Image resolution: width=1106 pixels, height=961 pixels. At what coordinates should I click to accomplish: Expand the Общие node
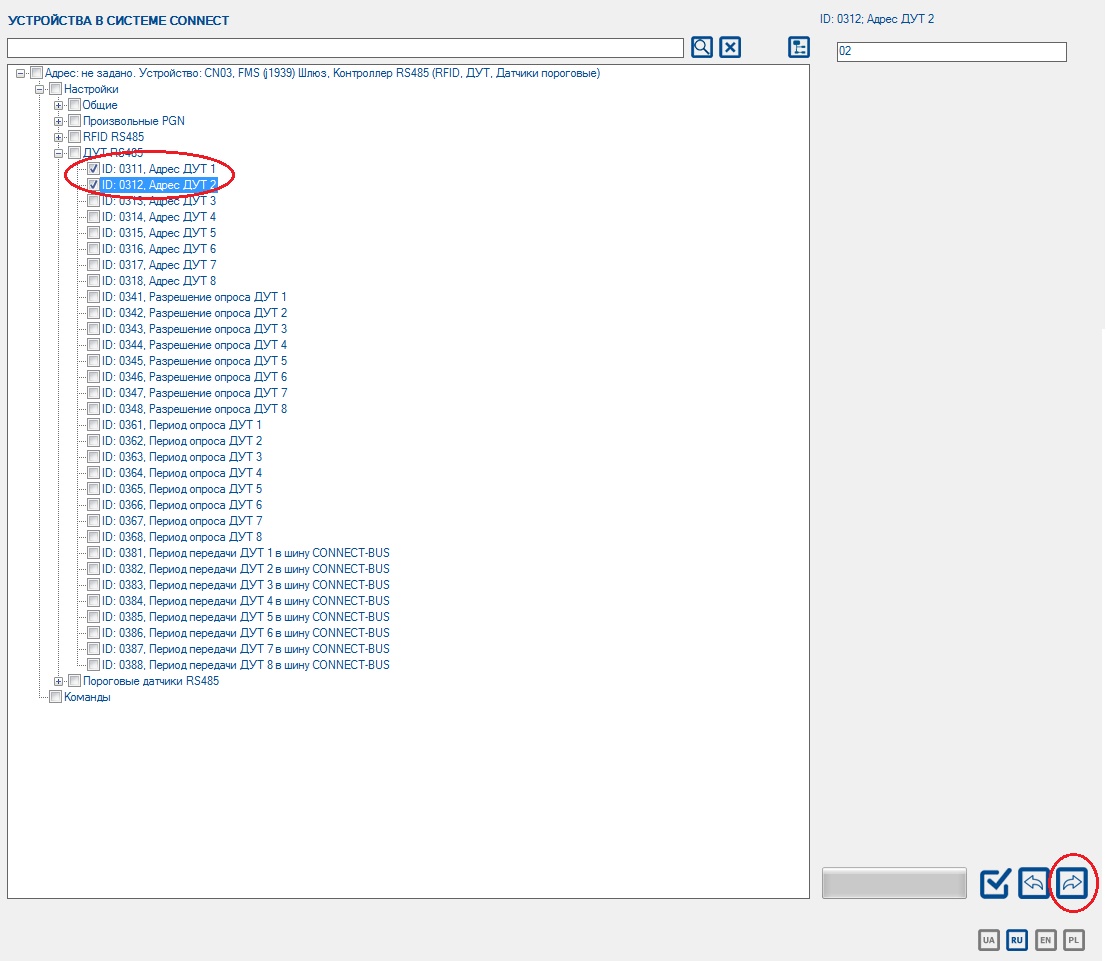pyautogui.click(x=59, y=105)
